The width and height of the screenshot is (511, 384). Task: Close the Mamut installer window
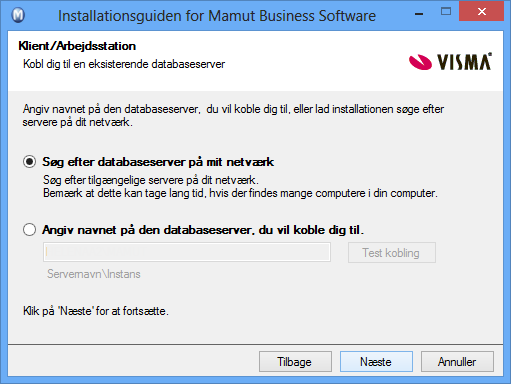481,12
